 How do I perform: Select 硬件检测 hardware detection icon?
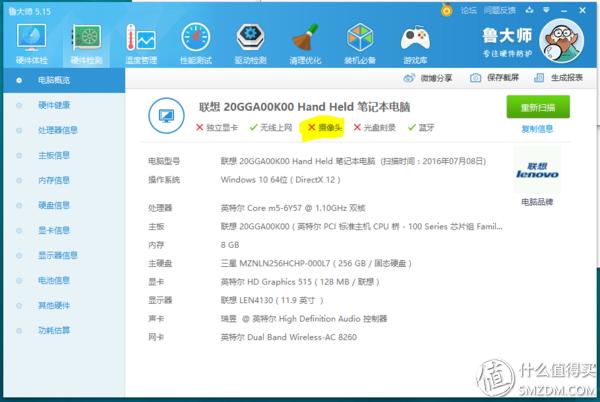tap(86, 43)
